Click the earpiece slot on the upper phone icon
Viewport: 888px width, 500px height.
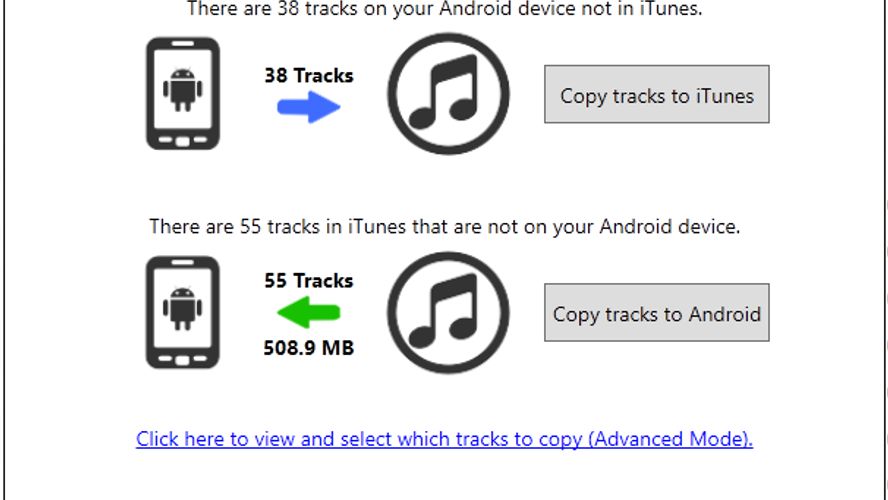(182, 44)
